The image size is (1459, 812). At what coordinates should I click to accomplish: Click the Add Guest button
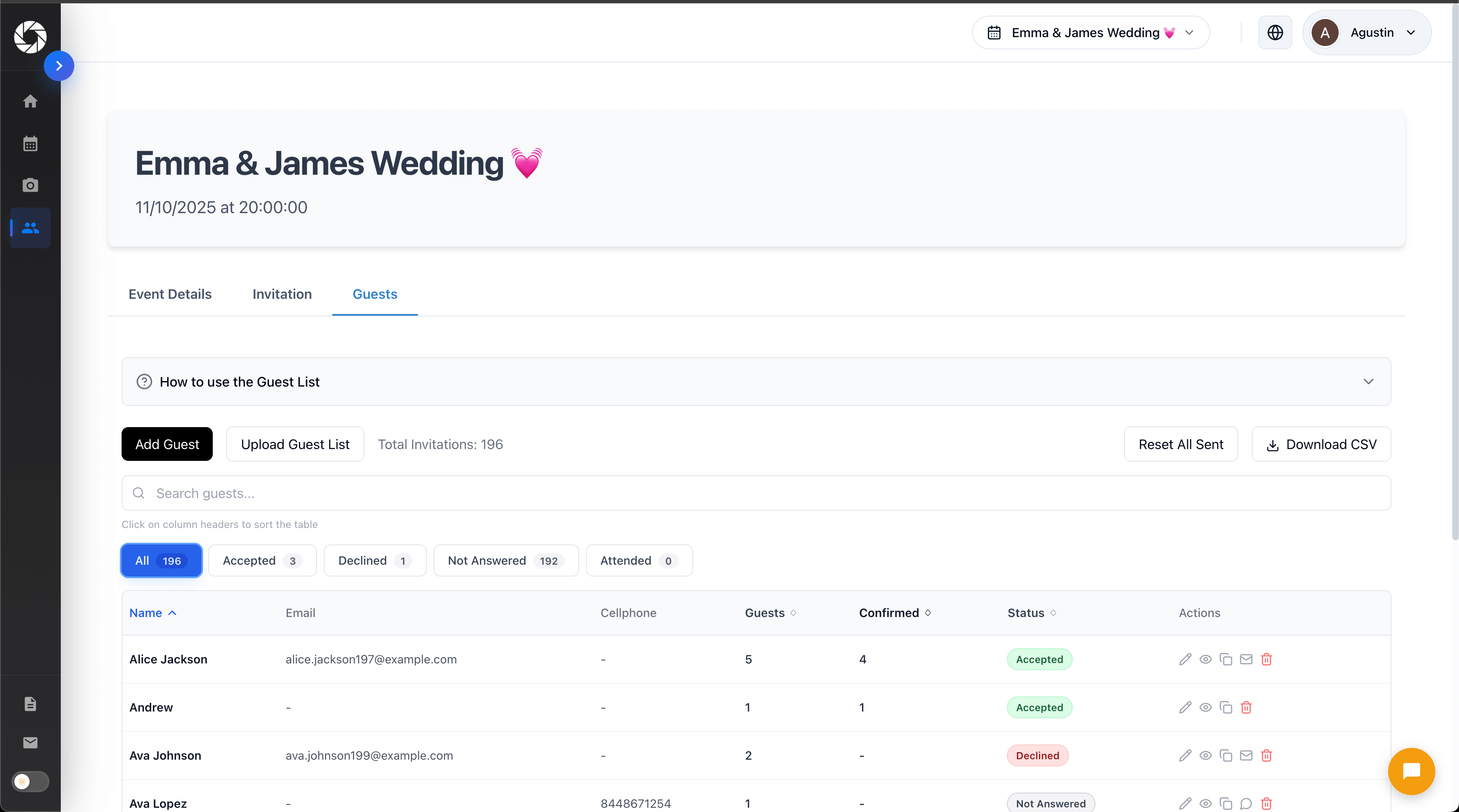[x=166, y=444]
